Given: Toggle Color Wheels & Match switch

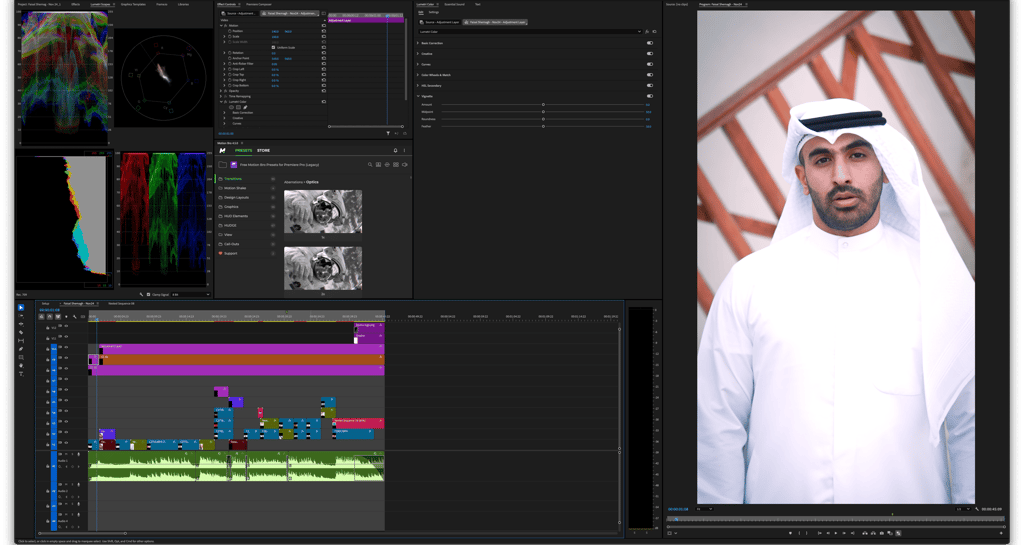Looking at the screenshot, I should tap(650, 74).
